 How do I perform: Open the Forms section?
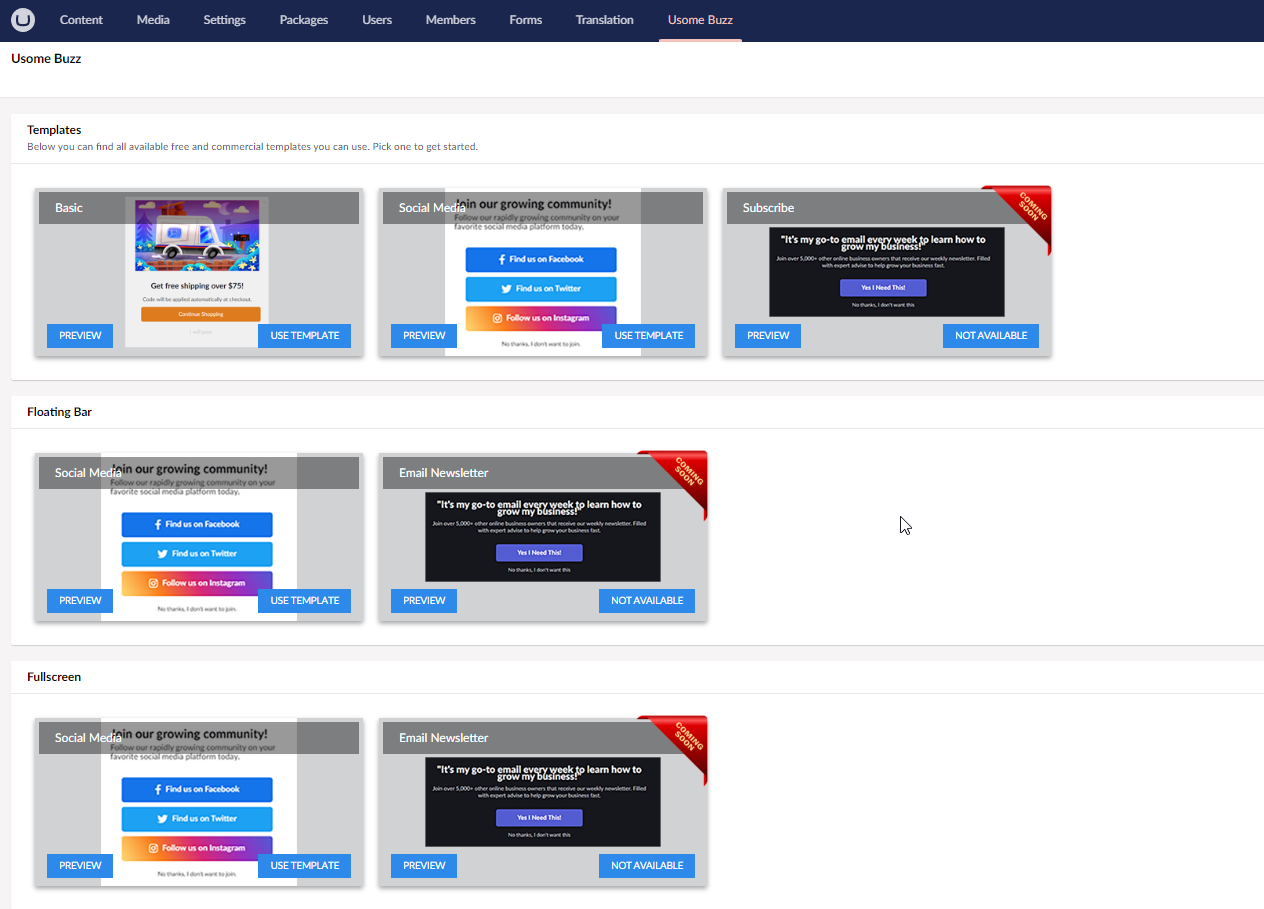pyautogui.click(x=525, y=20)
